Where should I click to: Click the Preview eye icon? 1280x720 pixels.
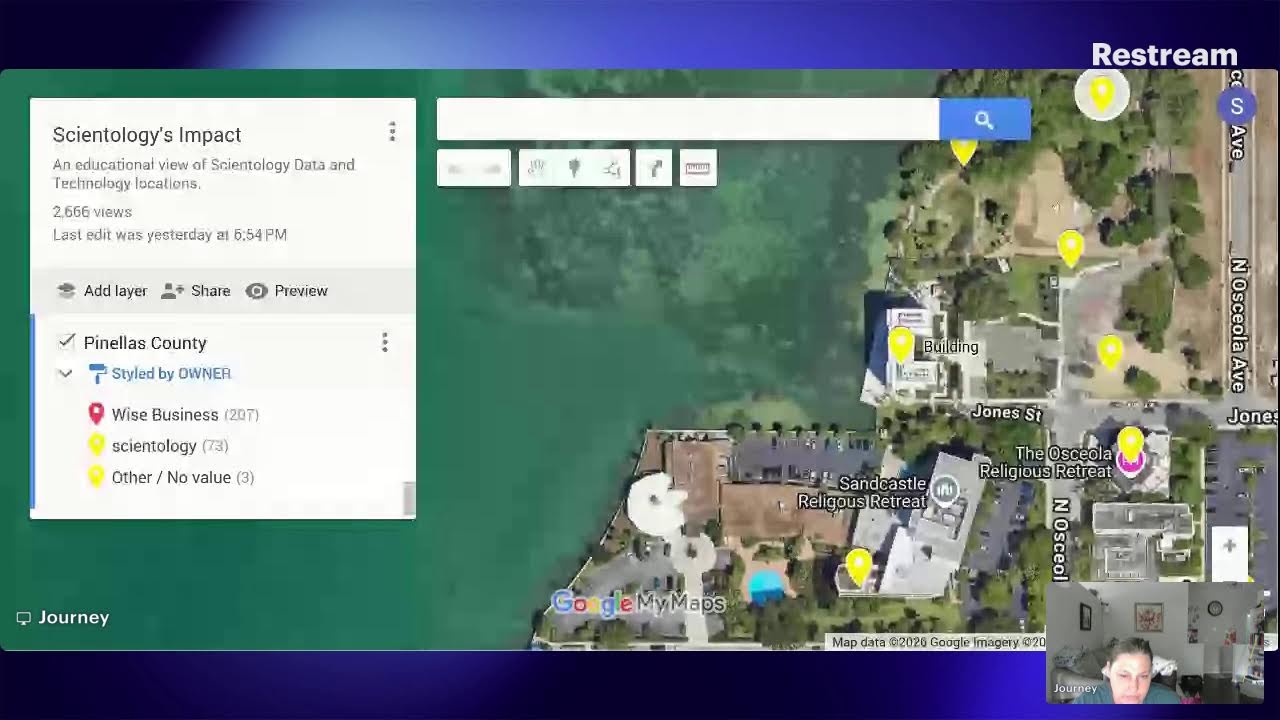257,291
